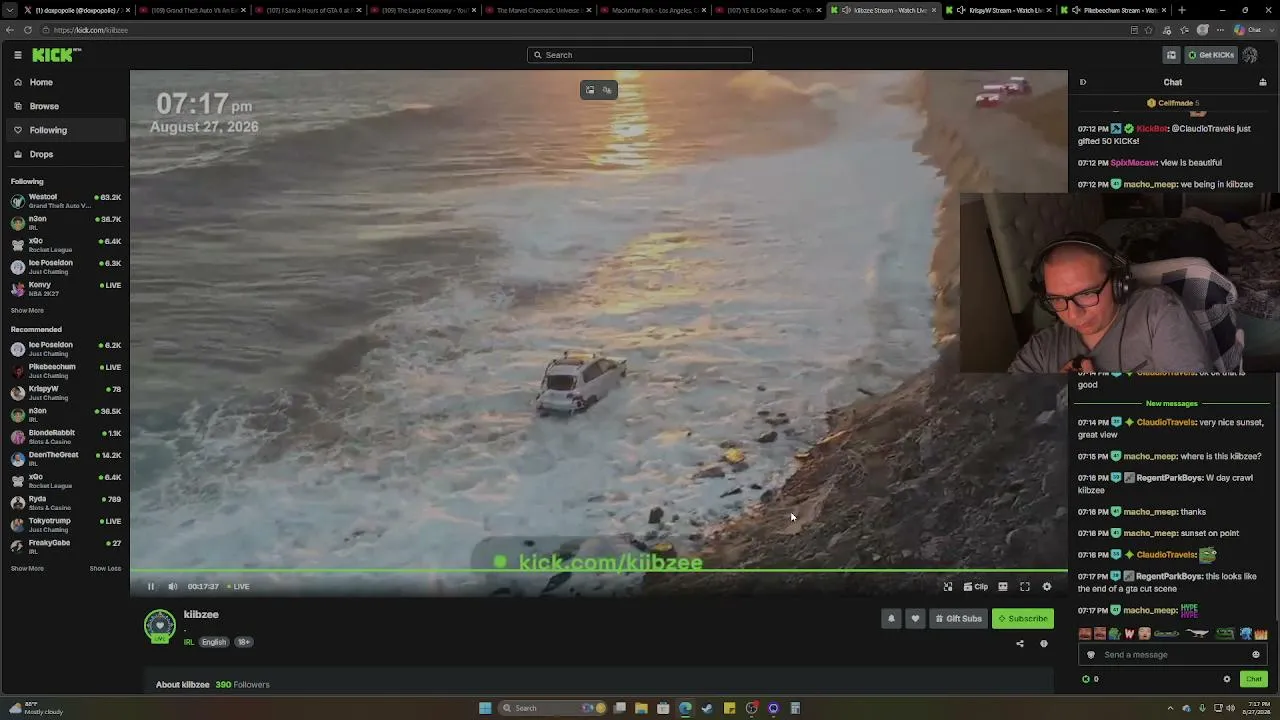Open the gift leaderboard icon in chat header
Viewport: 1280px width, 720px height.
[x=1263, y=82]
